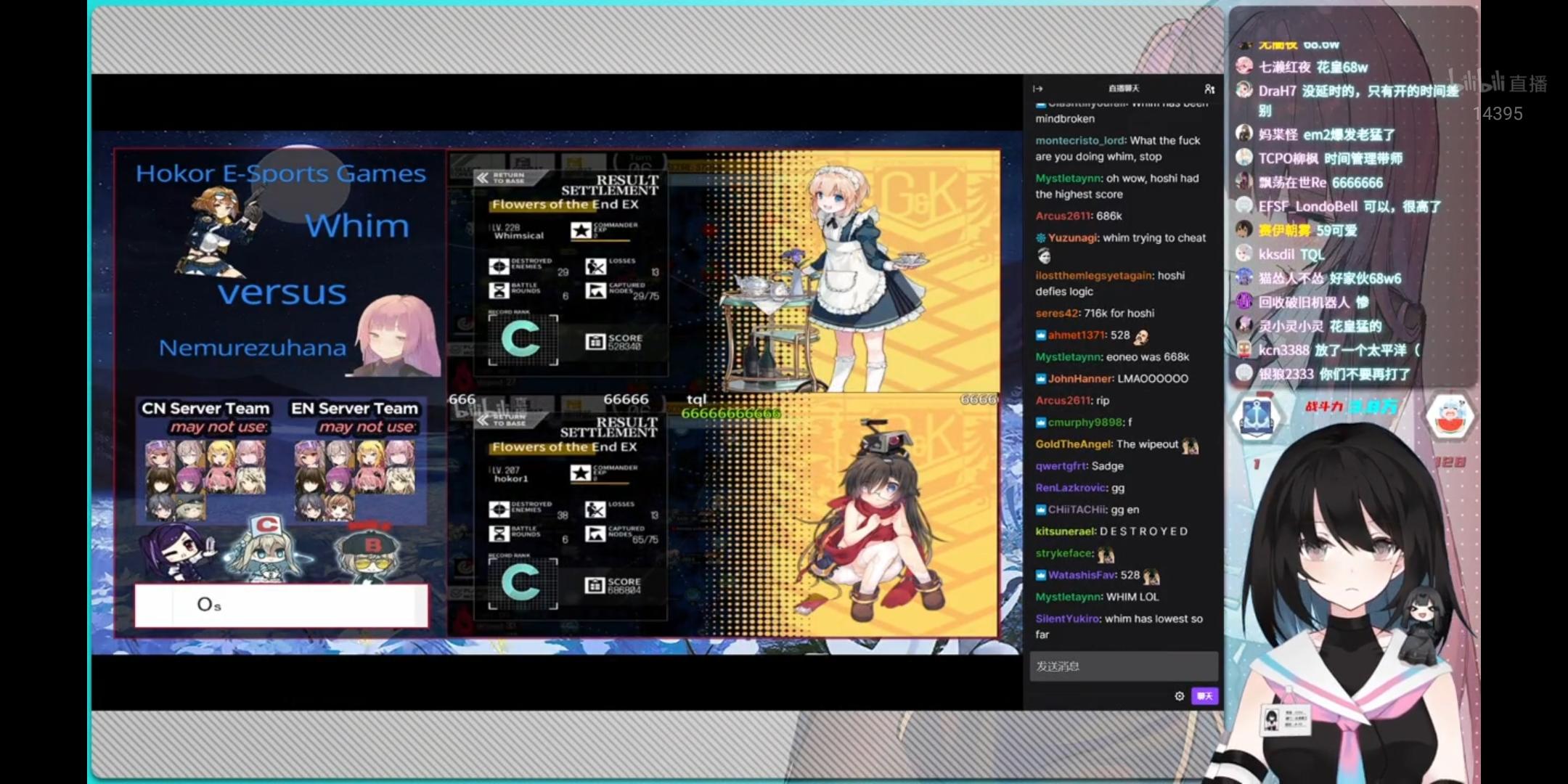Click message 'EFSF_LondoBell 可以，很高了'

click(1349, 206)
